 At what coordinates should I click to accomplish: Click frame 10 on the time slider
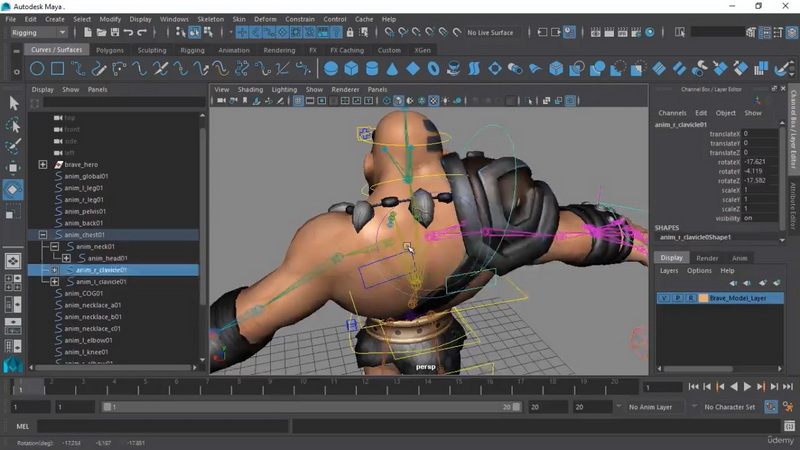click(303, 387)
